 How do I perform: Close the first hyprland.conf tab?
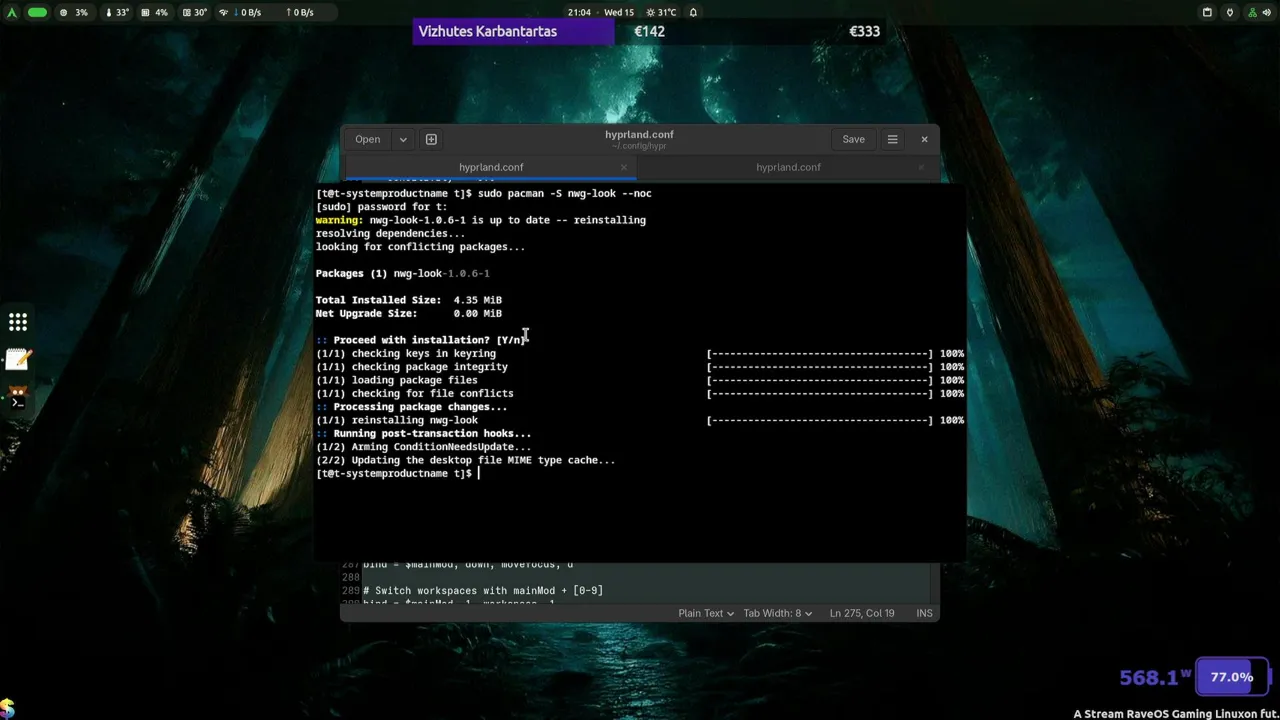(623, 167)
